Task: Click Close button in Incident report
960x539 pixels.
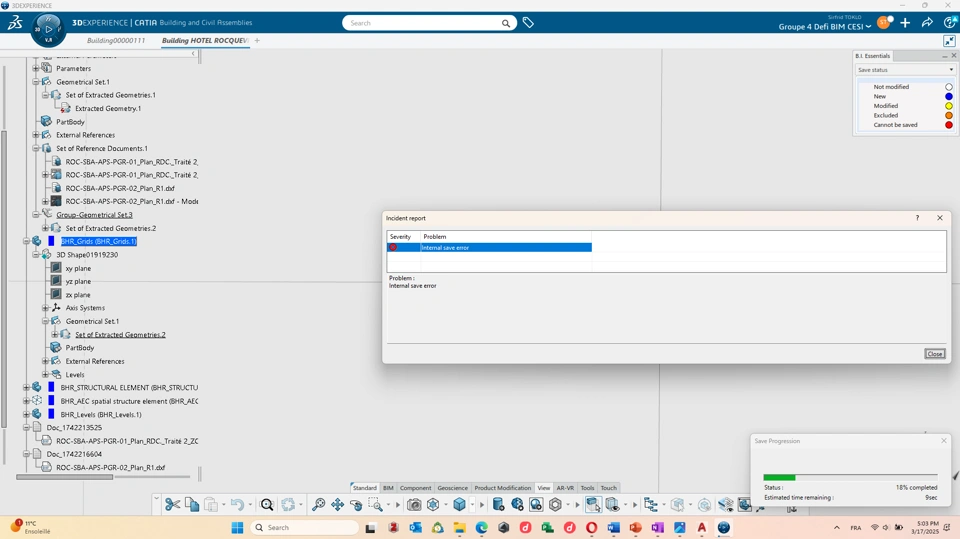Action: (934, 354)
